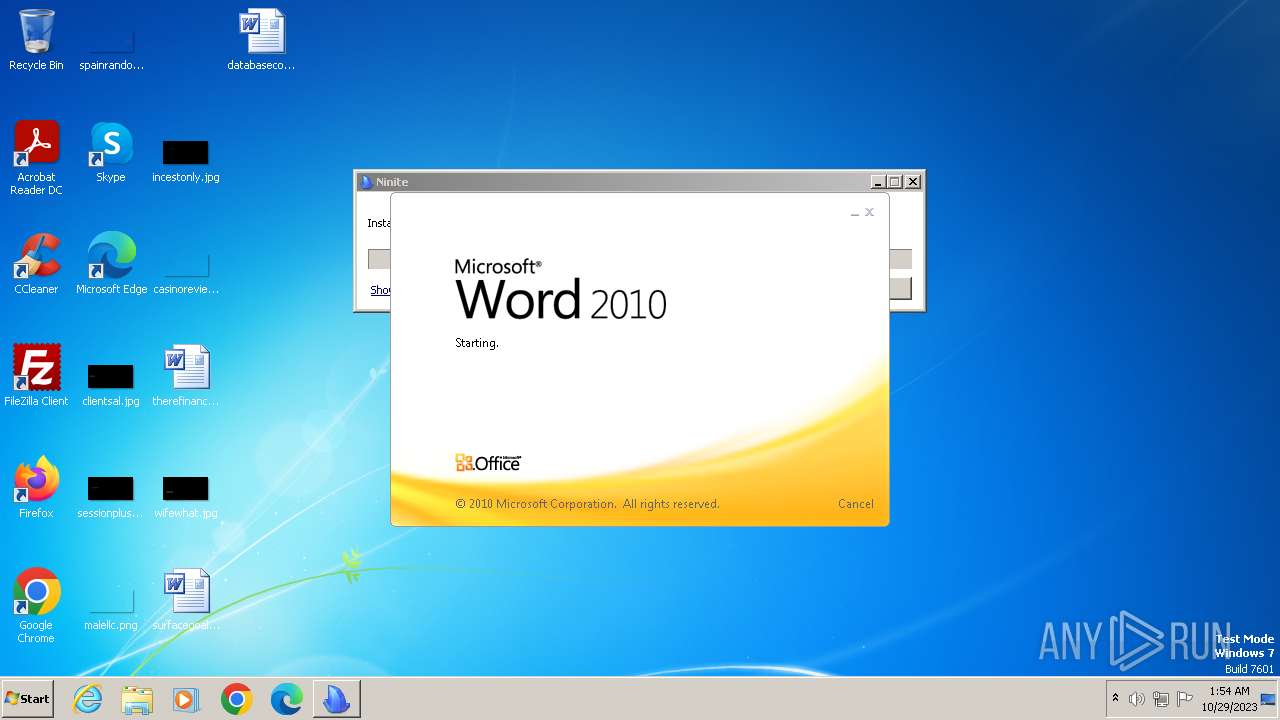The image size is (1280, 720).
Task: Open Windows Media Player from taskbar
Action: [186, 699]
